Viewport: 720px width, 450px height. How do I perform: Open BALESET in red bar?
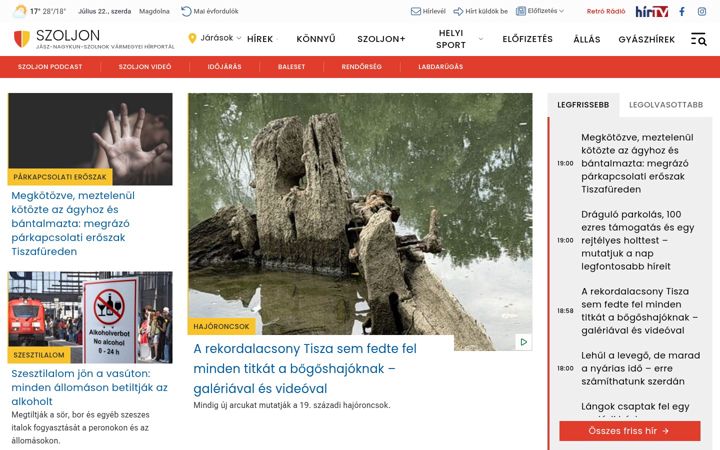pyautogui.click(x=291, y=67)
